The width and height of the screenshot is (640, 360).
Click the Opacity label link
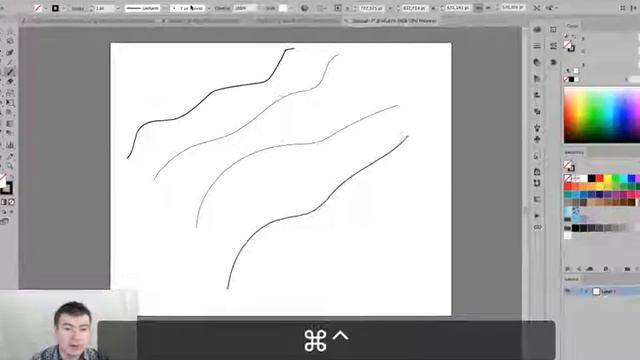point(222,8)
